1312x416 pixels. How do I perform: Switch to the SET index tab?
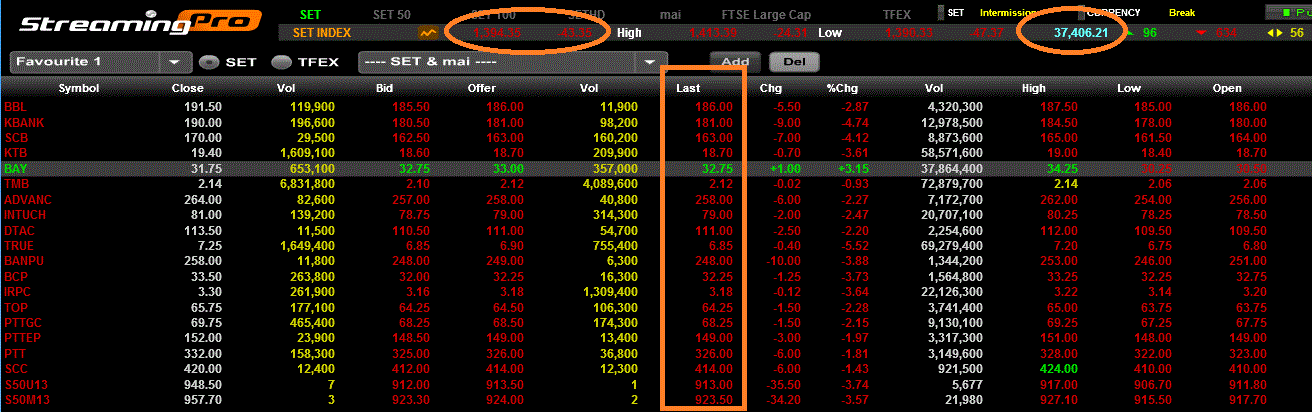[311, 14]
